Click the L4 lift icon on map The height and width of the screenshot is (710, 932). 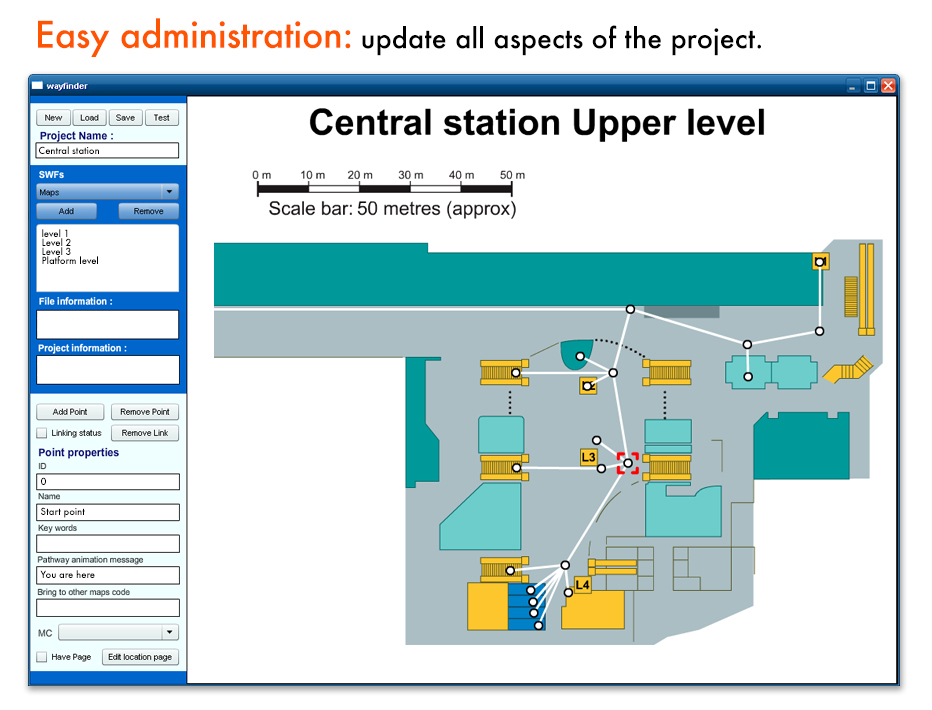click(583, 585)
